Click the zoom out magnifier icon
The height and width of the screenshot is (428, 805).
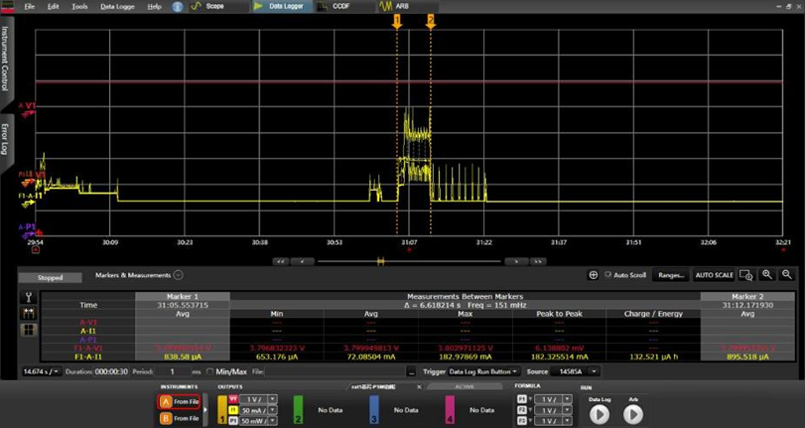click(x=787, y=274)
